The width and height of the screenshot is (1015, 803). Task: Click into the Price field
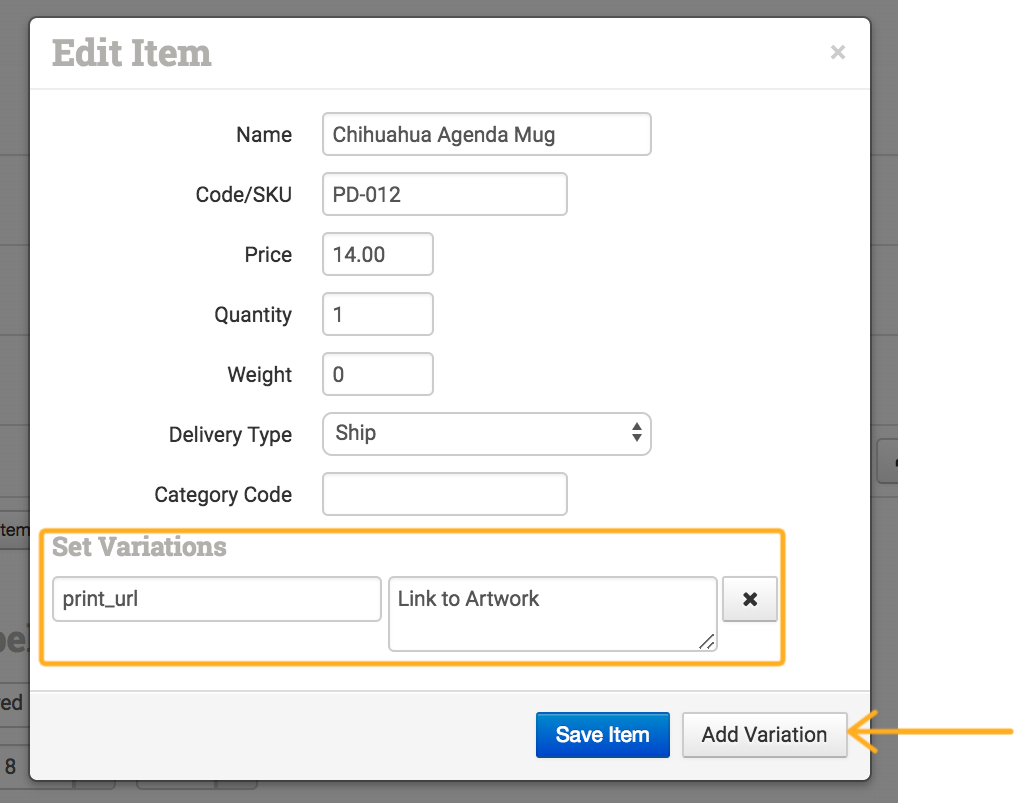pyautogui.click(x=377, y=254)
